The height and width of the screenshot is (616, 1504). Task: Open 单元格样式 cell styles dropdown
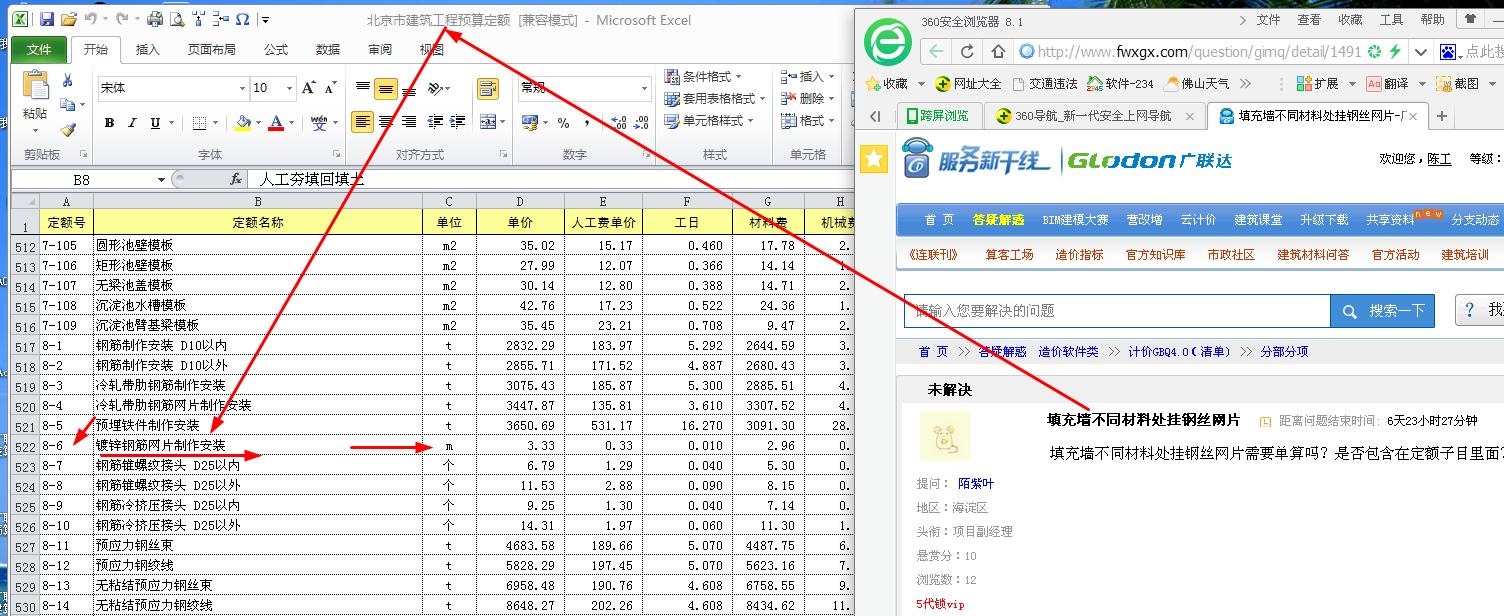pyautogui.click(x=709, y=120)
